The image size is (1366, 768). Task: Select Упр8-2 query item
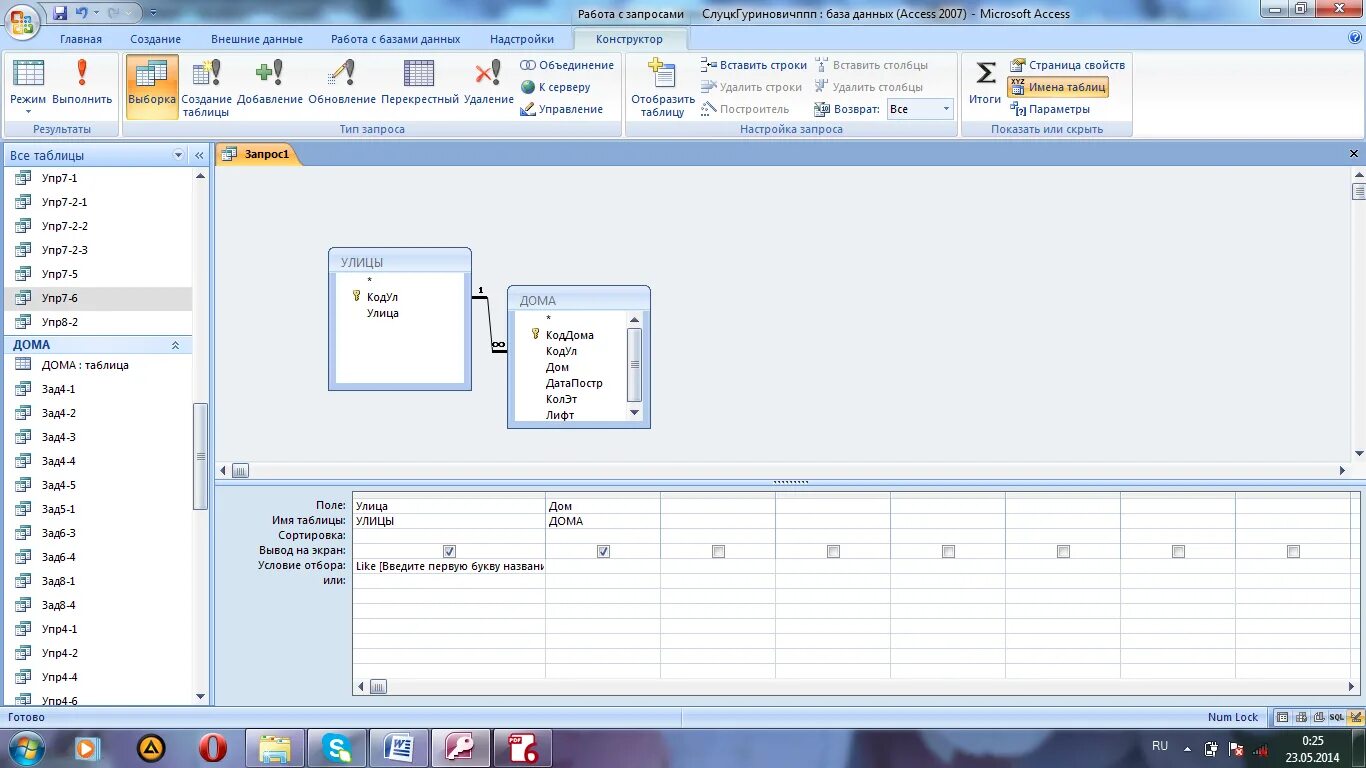point(98,322)
